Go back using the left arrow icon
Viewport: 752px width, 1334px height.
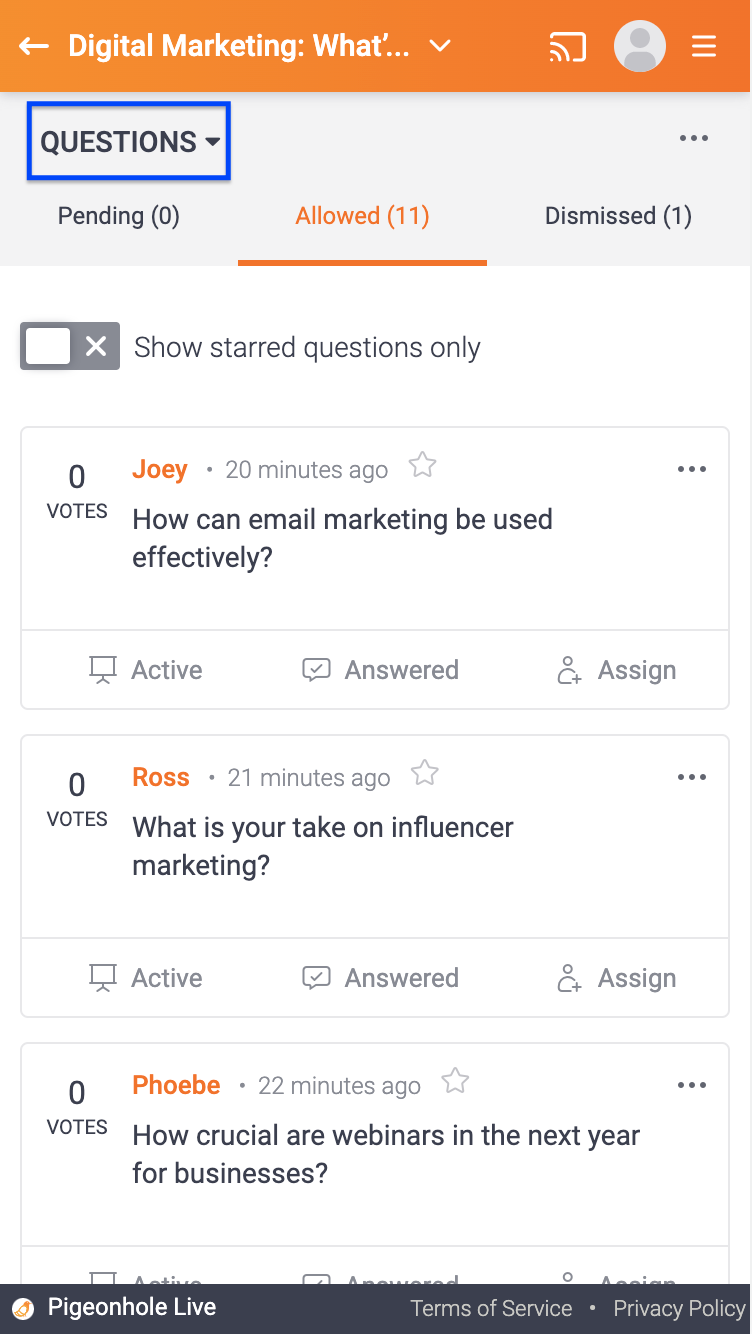point(34,47)
